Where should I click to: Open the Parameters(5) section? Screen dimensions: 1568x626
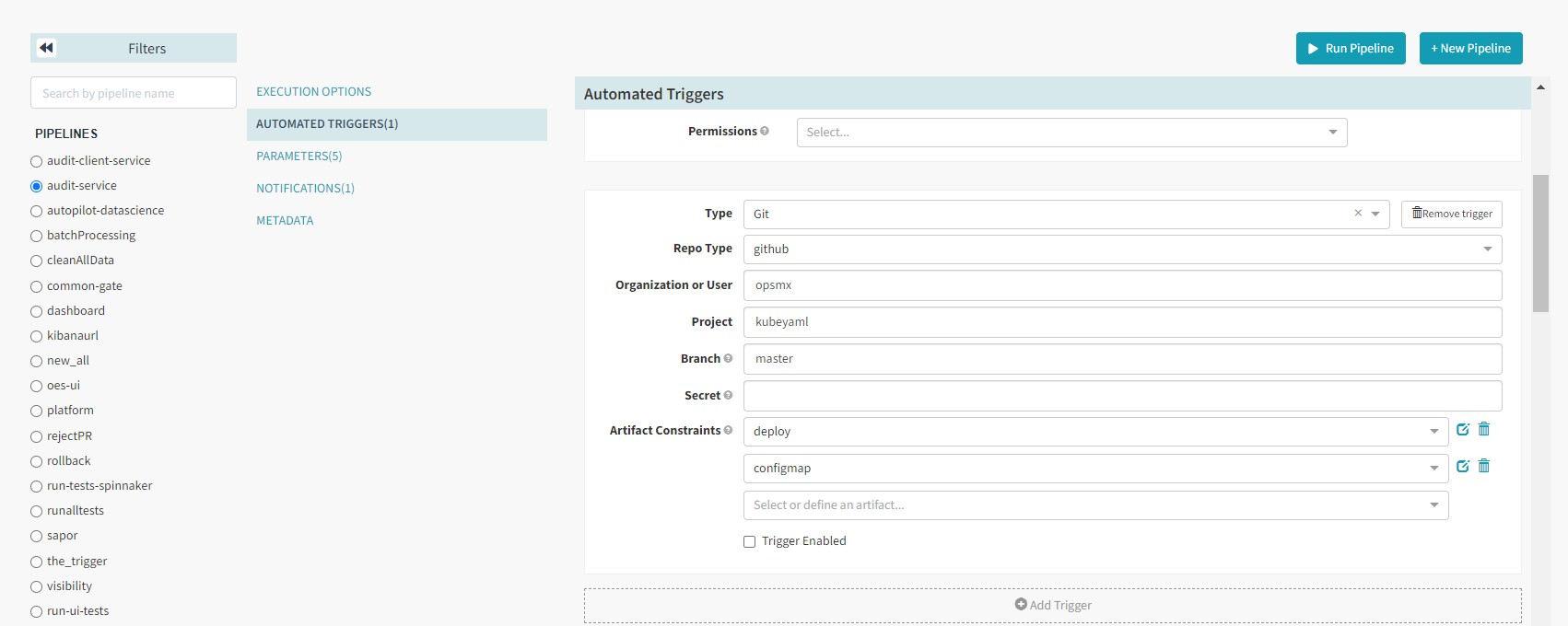click(x=298, y=156)
